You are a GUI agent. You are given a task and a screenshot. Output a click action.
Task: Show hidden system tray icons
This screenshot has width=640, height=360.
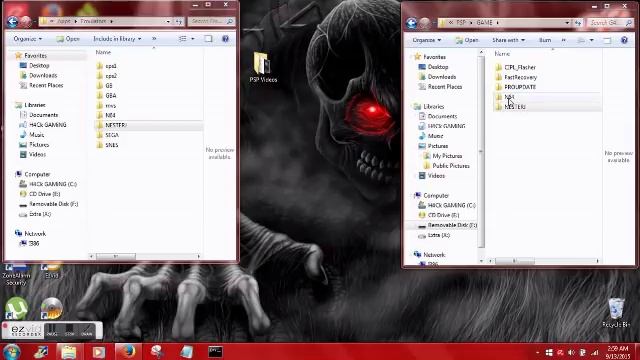pos(537,352)
